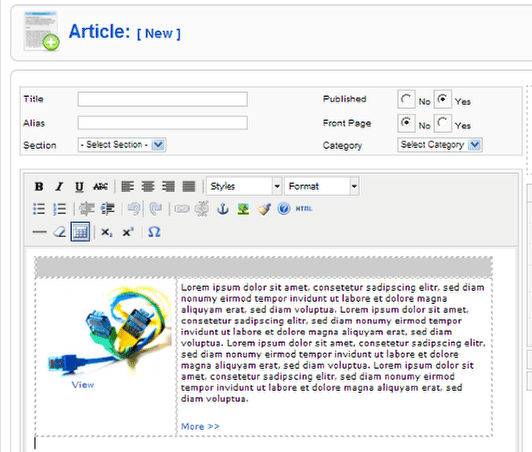Image resolution: width=532 pixels, height=452 pixels.
Task: Apply italic formatting
Action: [x=59, y=186]
